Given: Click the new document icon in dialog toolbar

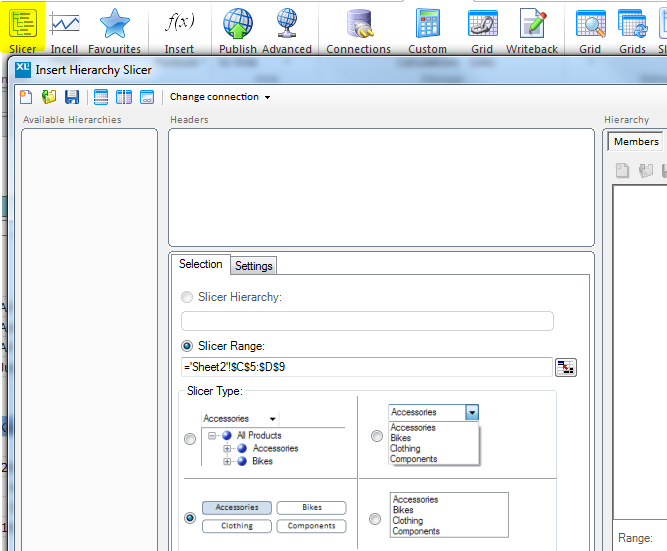Looking at the screenshot, I should (26, 97).
